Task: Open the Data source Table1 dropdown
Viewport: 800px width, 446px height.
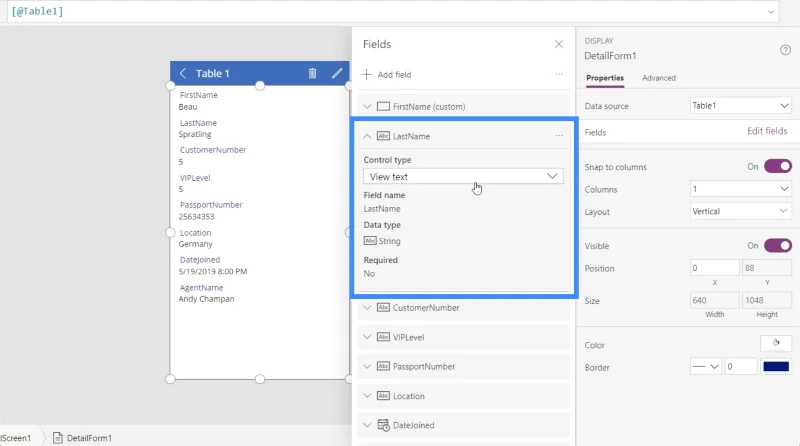Action: click(740, 106)
